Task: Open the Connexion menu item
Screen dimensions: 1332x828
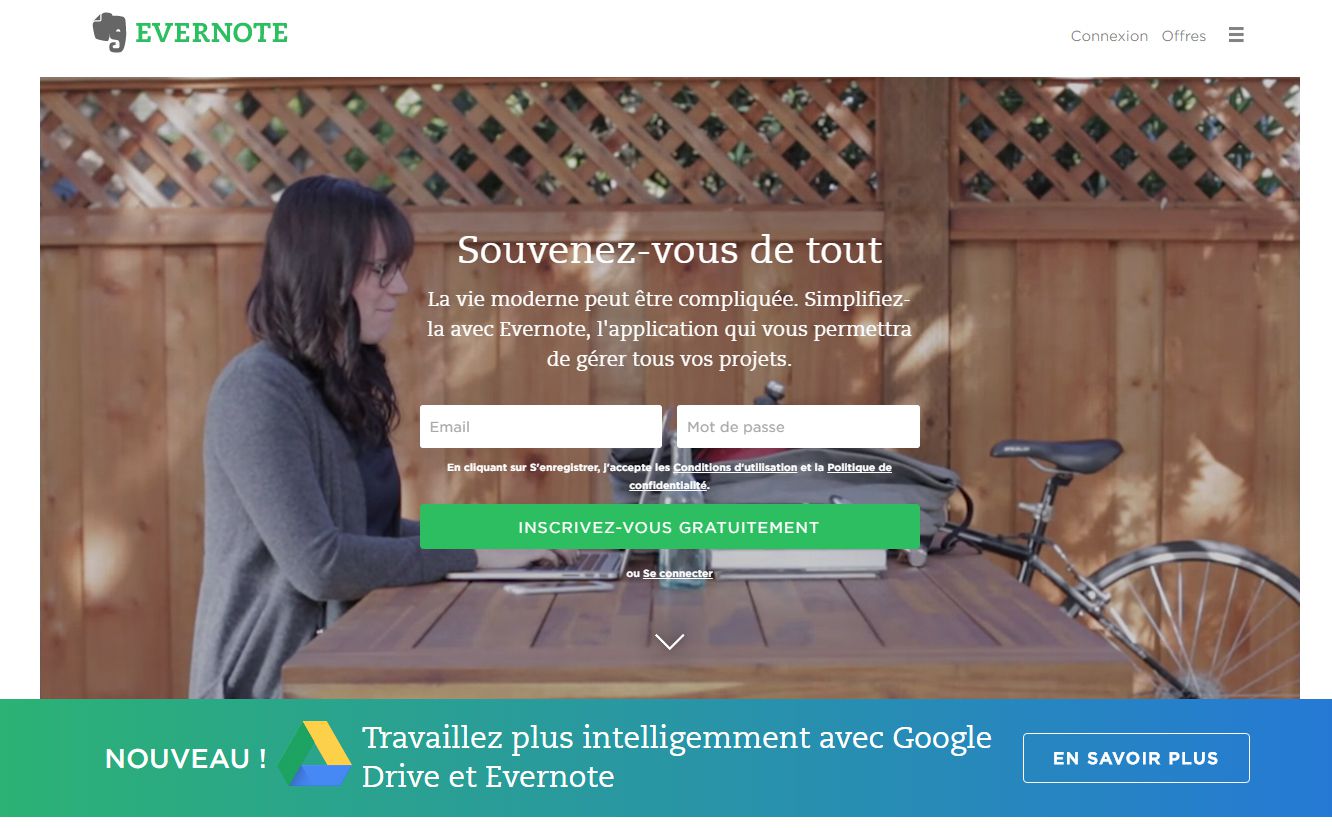Action: [x=1109, y=36]
